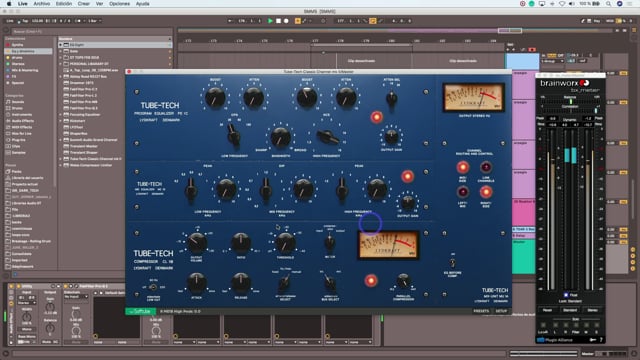640x360 pixels.
Task: Click the compressor Threshold knob
Action: (285, 243)
